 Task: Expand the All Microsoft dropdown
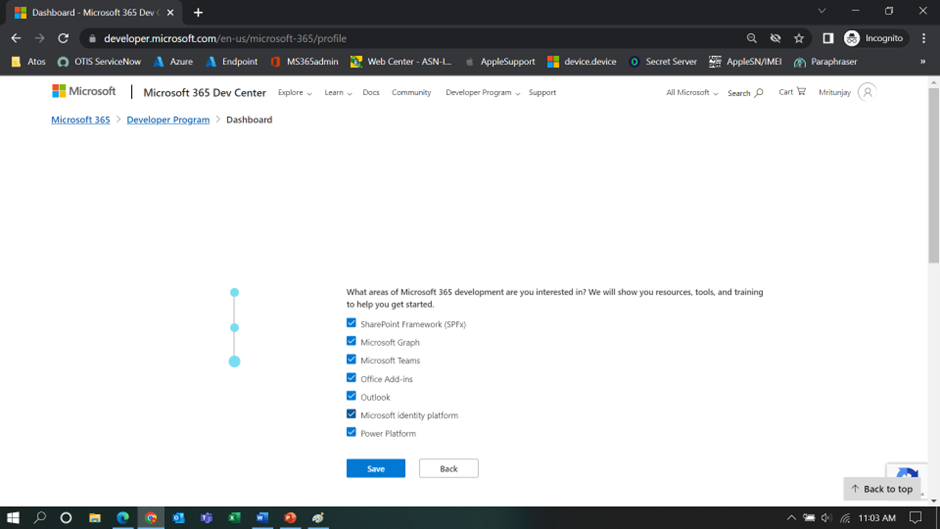[x=692, y=93]
